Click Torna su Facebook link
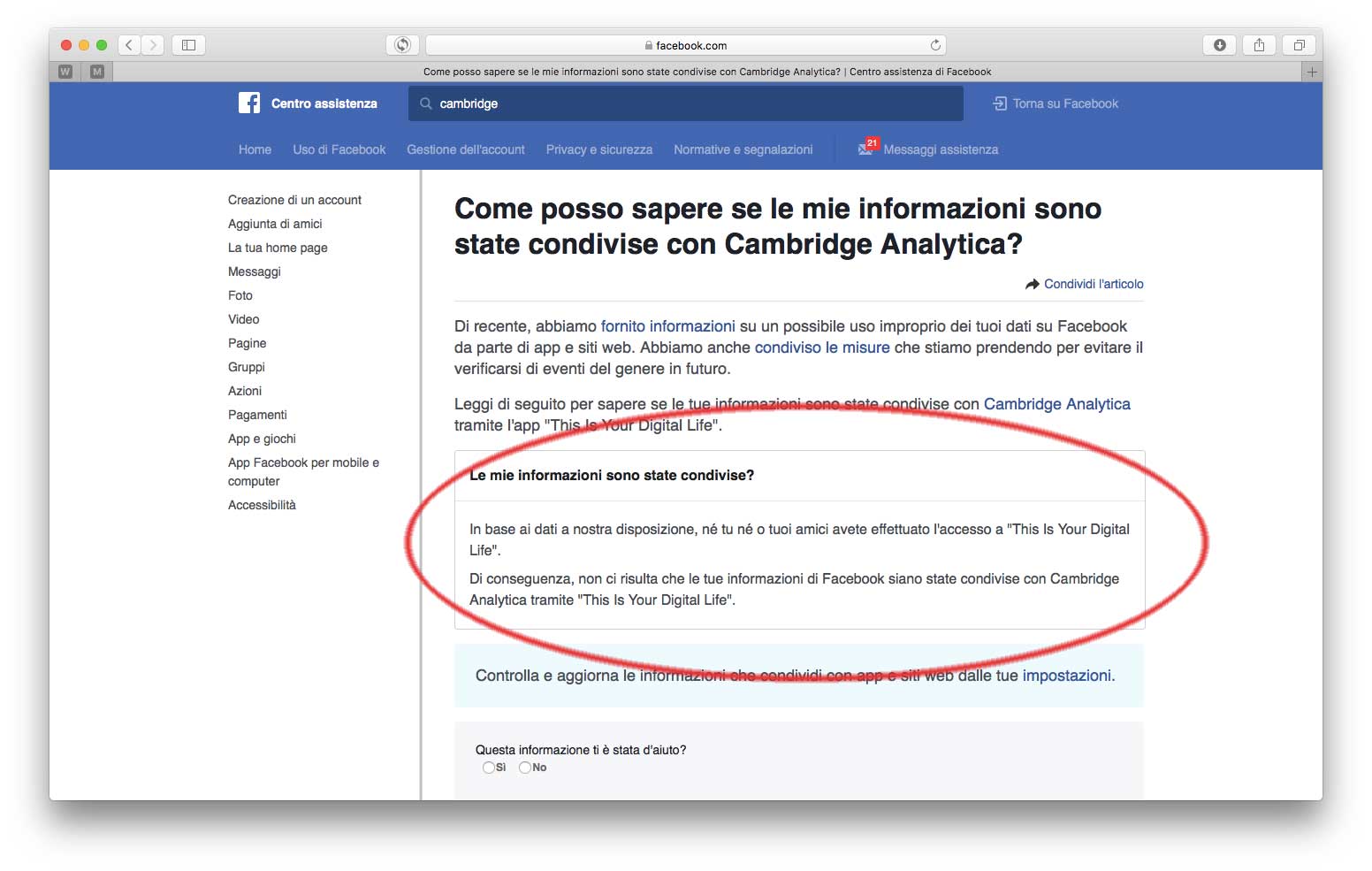 tap(1065, 103)
